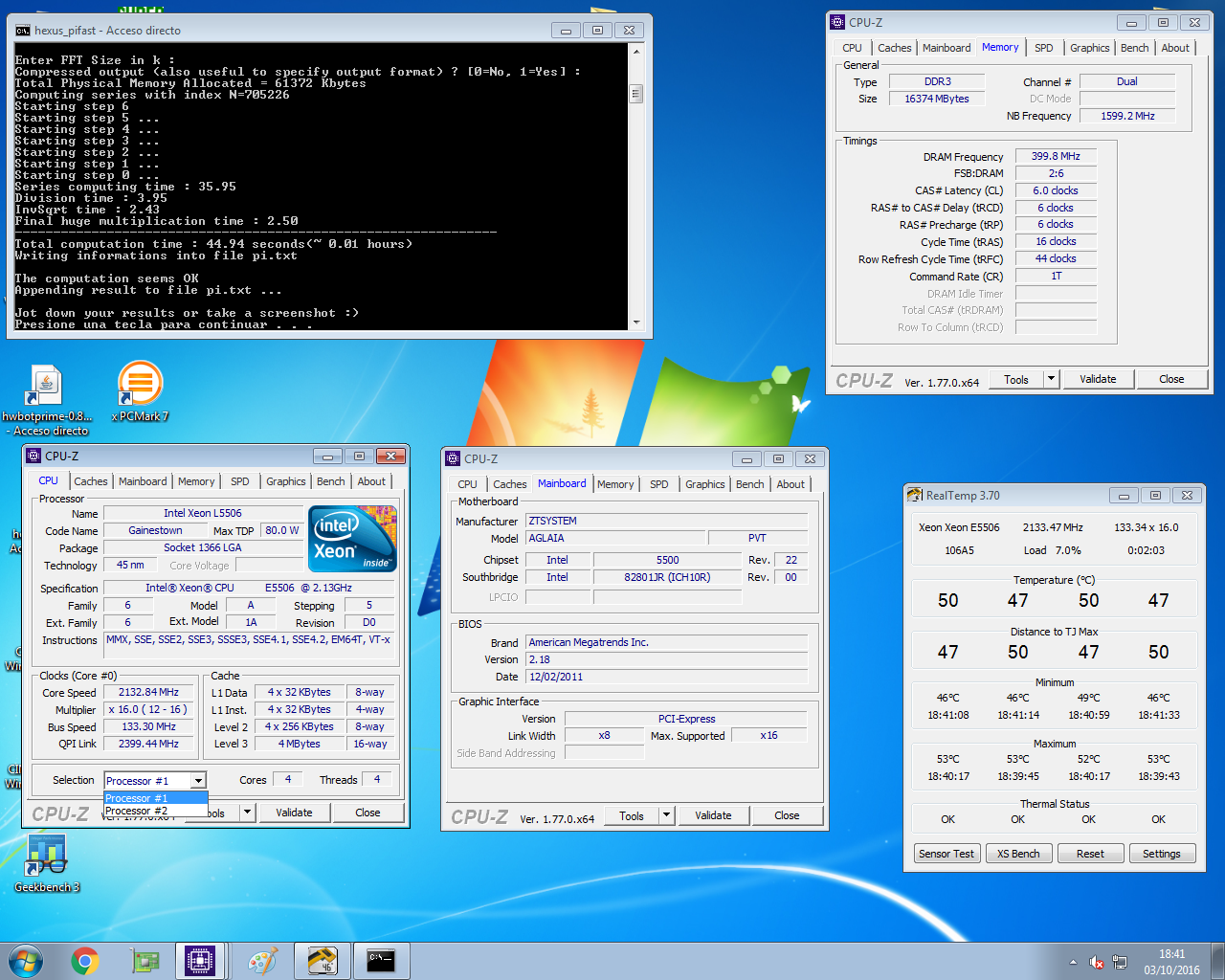The image size is (1225, 980).
Task: Click the Manufacturer field ZTSYSTEM
Action: [666, 521]
